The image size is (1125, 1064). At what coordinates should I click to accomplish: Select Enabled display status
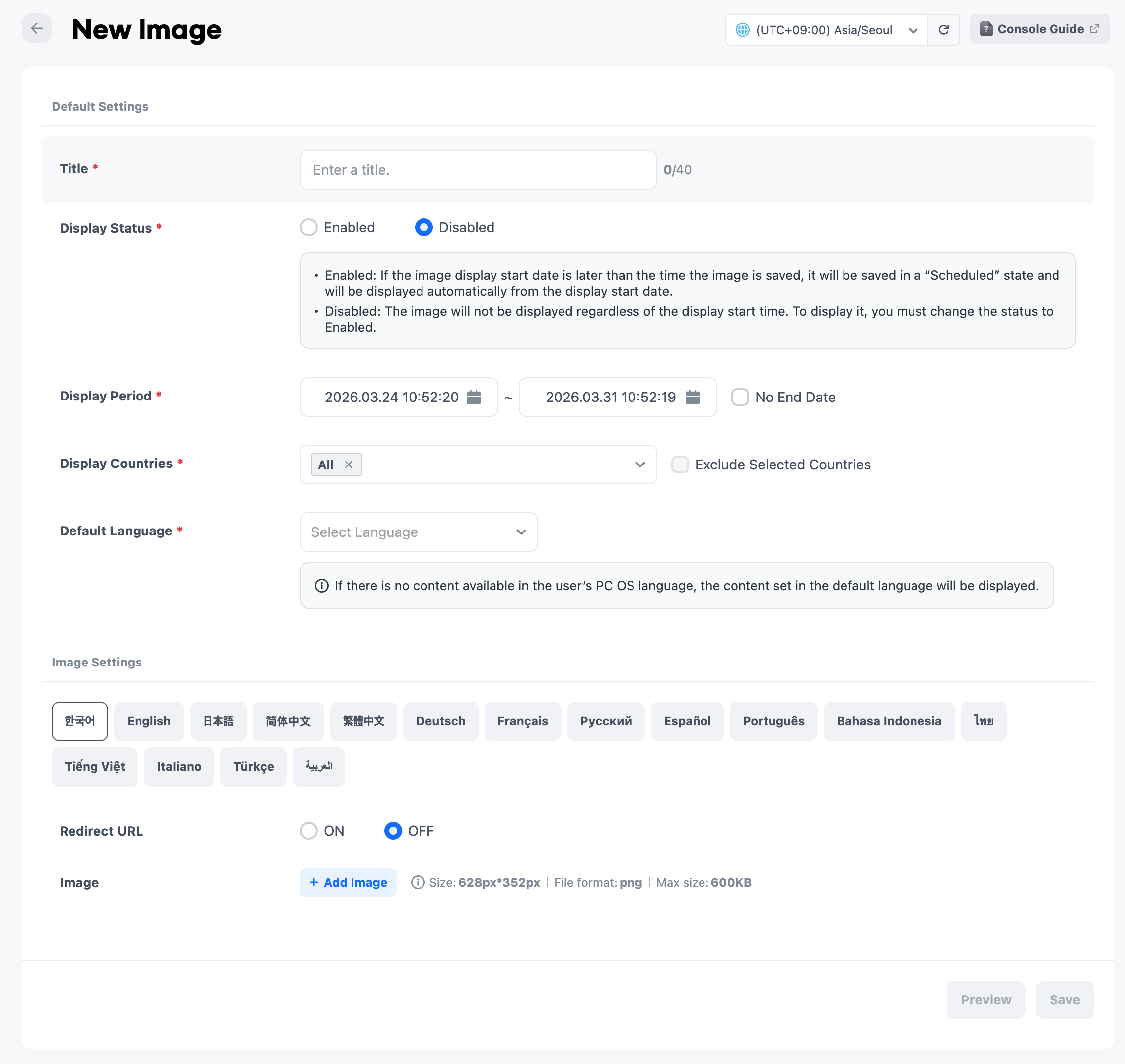point(309,227)
